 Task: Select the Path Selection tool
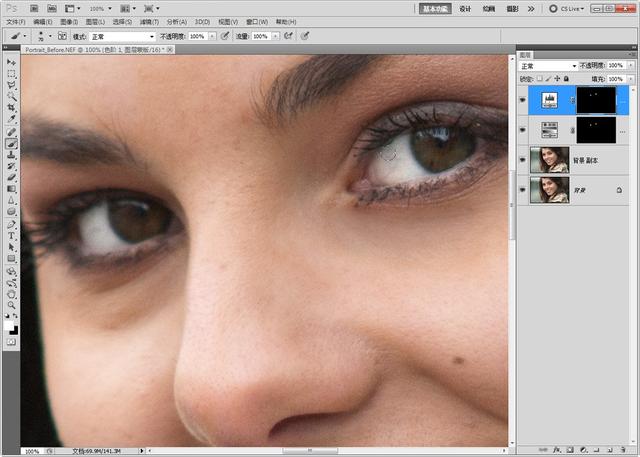(x=11, y=247)
